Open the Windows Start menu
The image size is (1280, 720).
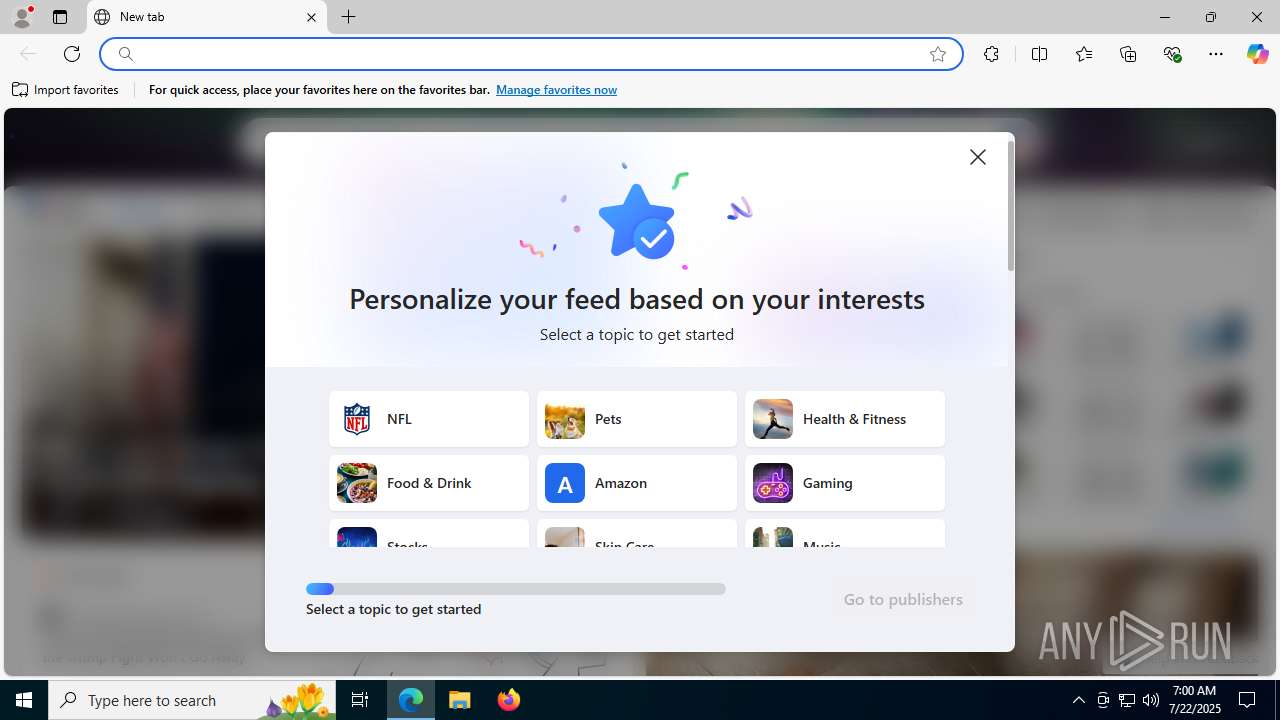click(24, 700)
